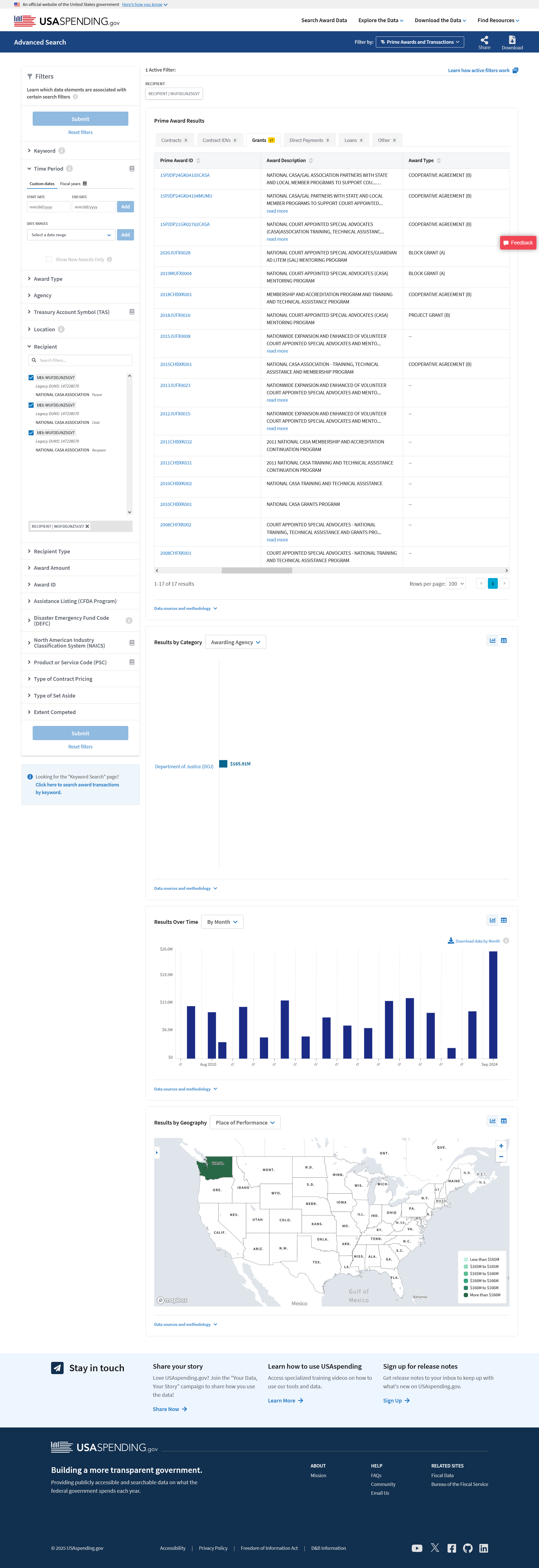Click the top Submit button
This screenshot has height=1568, width=539.
(x=80, y=119)
